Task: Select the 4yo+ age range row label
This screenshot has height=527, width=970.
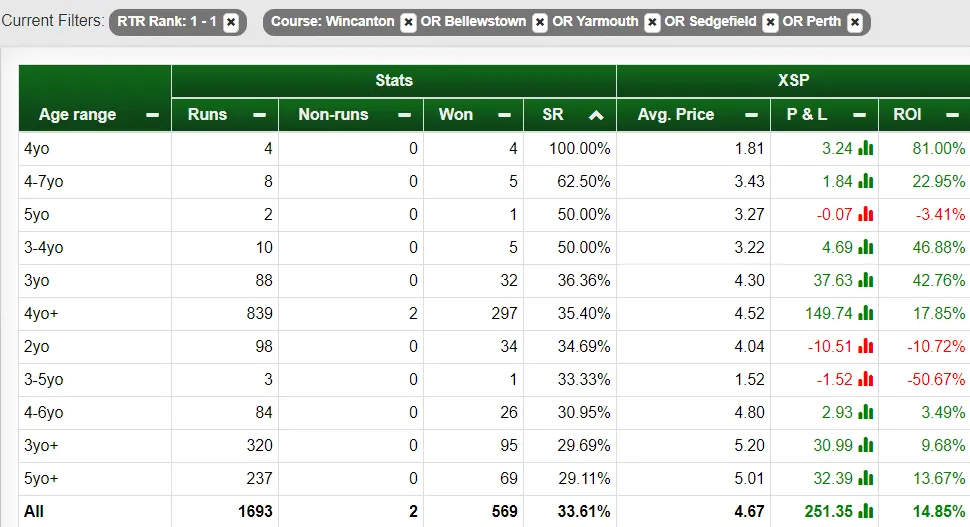Action: point(41,314)
